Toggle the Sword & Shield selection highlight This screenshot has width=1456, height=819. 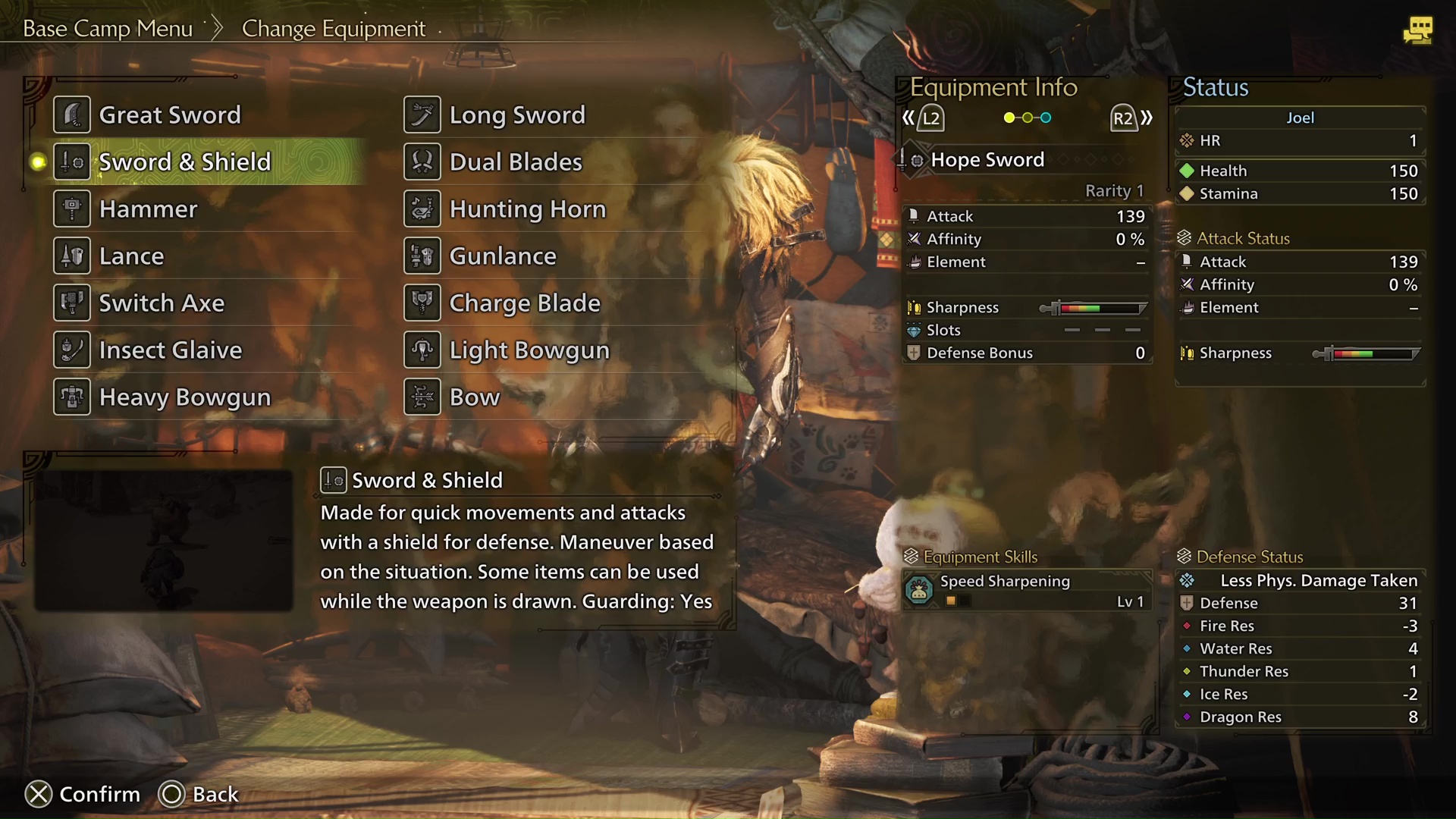(185, 161)
